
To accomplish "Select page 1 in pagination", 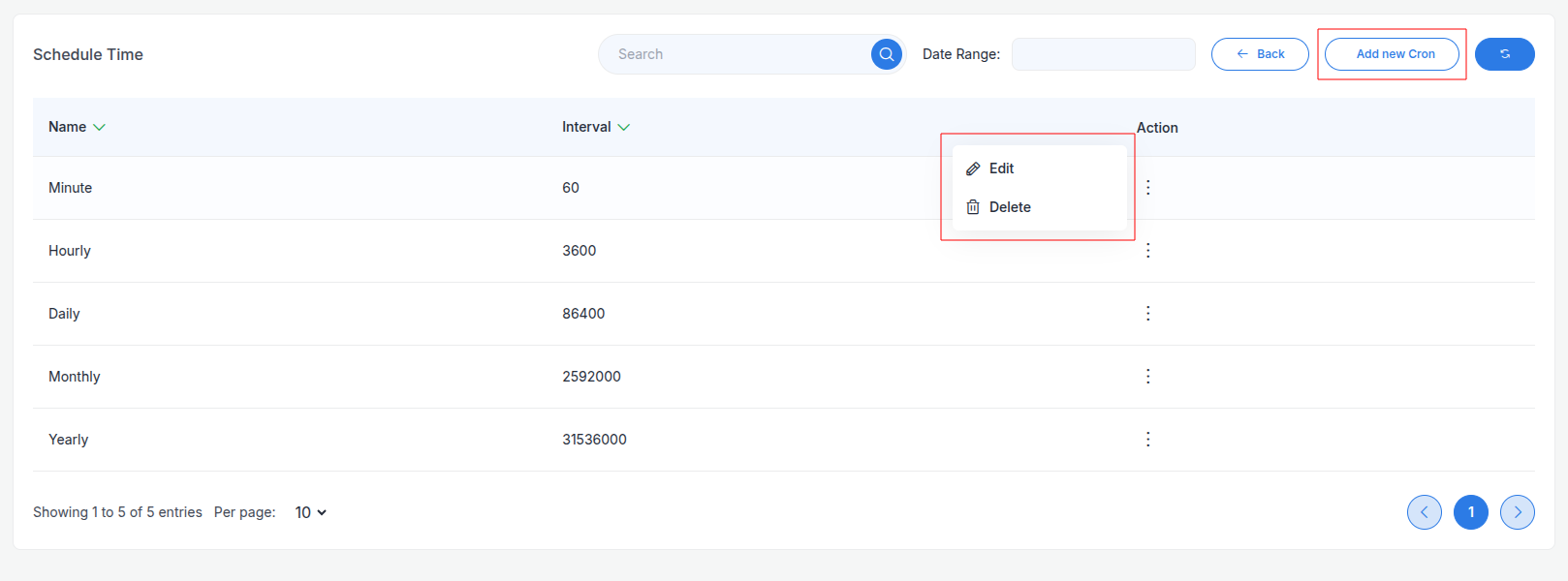I will point(1470,512).
